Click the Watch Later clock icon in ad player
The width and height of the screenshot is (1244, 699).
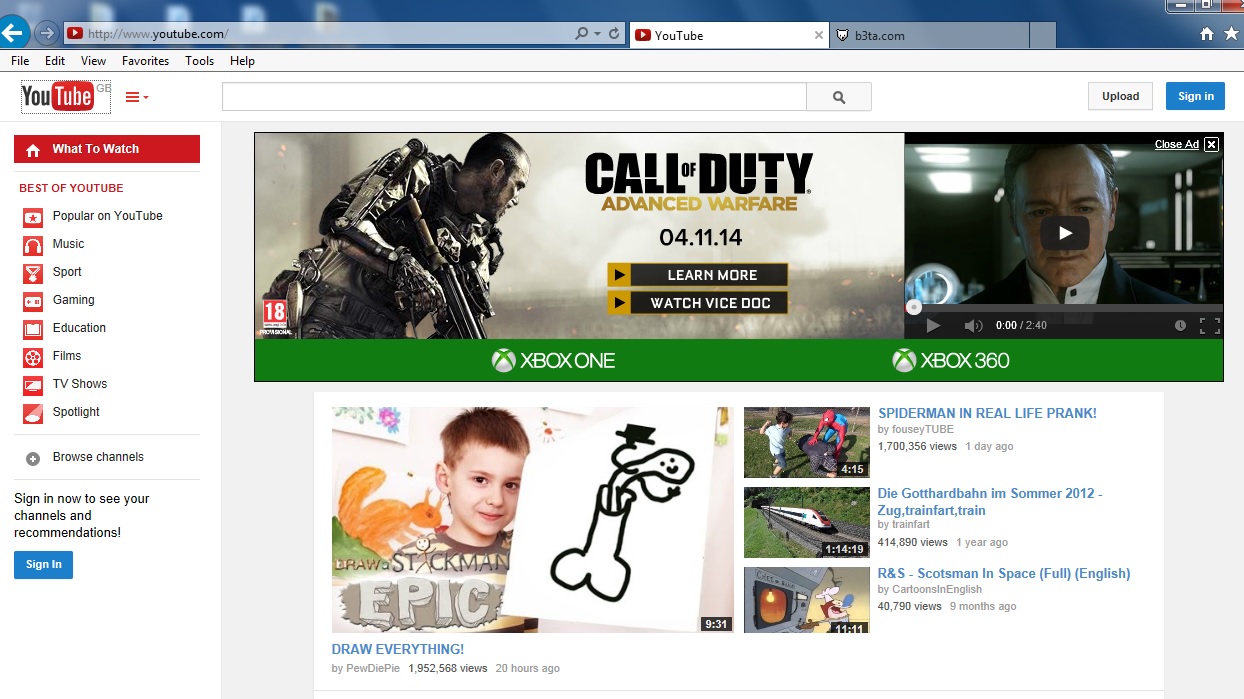(x=1181, y=325)
